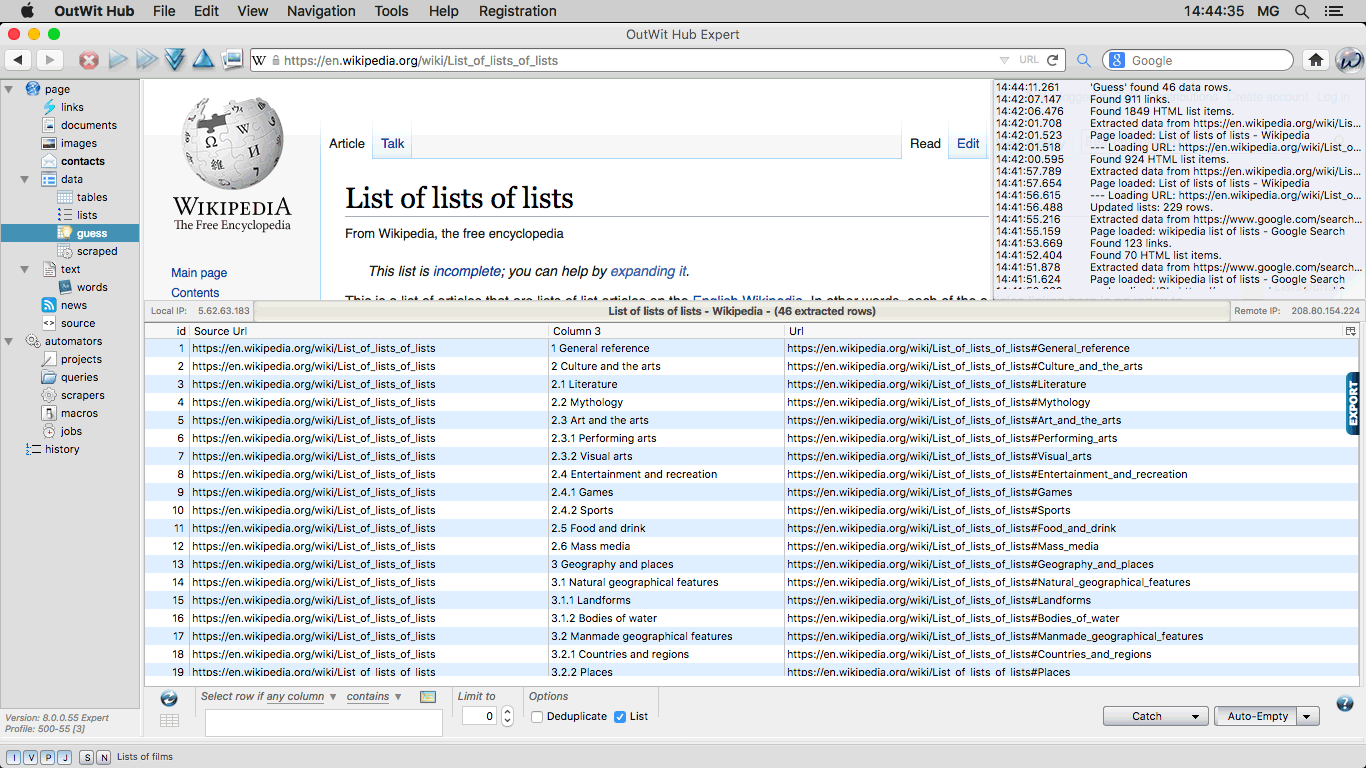This screenshot has width=1366, height=768.
Task: Open the Tools menu
Action: 391,11
